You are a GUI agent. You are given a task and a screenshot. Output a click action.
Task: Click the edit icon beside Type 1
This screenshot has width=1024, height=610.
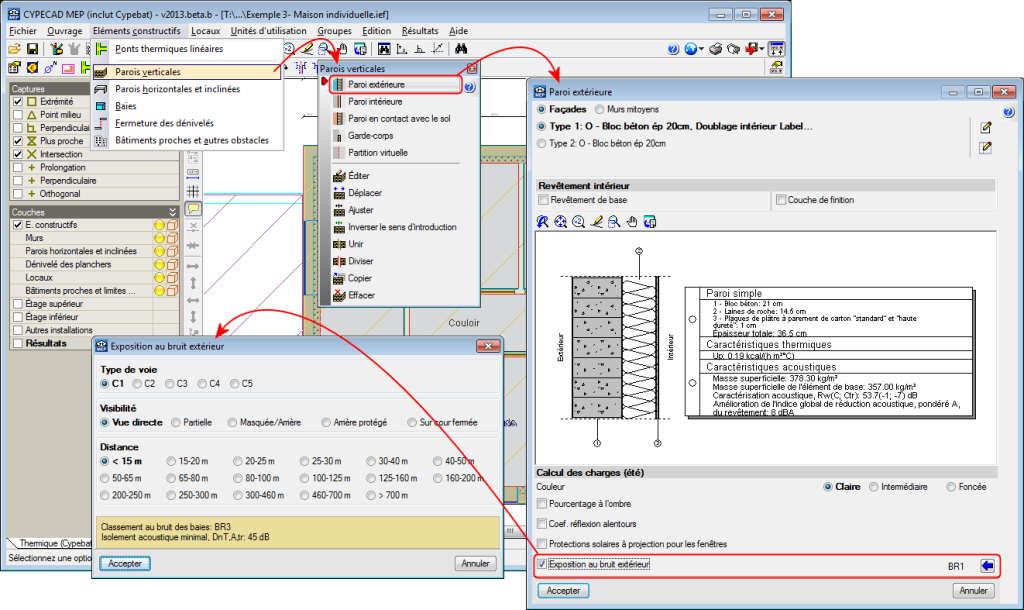986,127
